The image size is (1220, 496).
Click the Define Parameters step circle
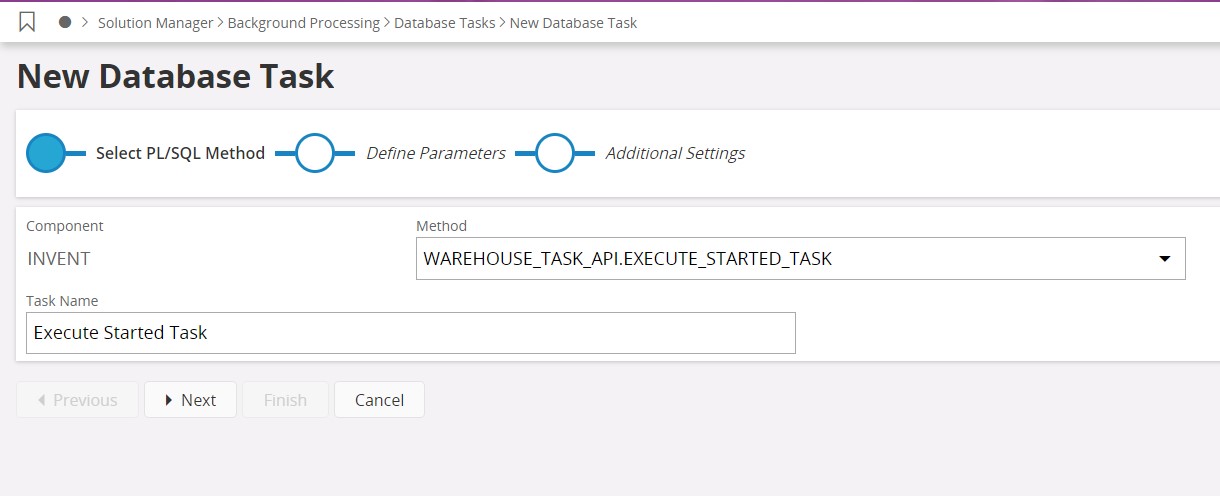coord(315,153)
